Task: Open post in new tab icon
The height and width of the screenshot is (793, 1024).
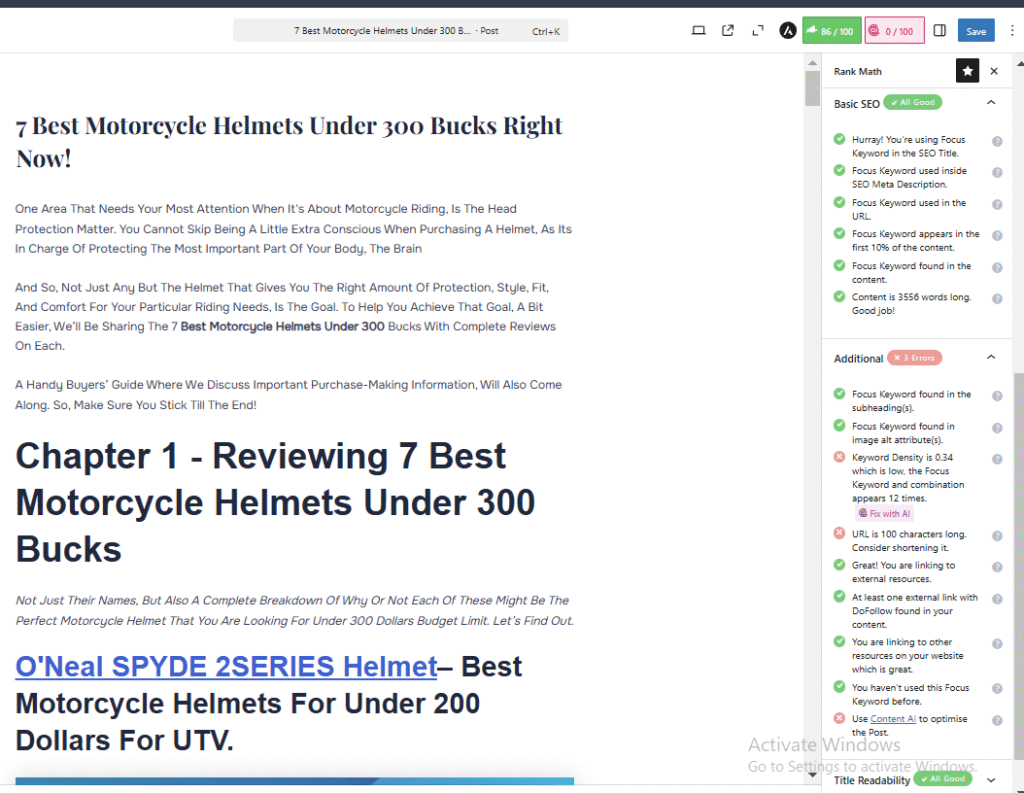Action: point(728,31)
